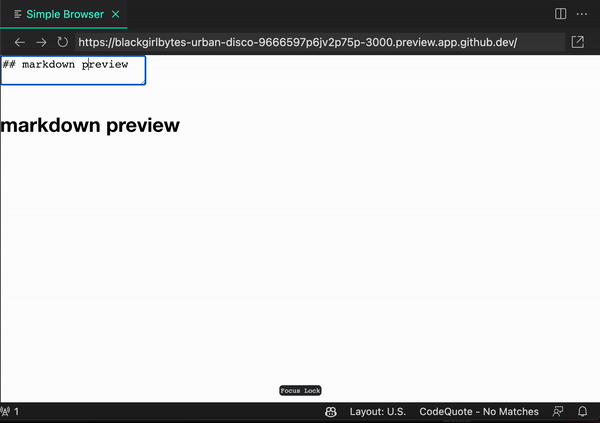The width and height of the screenshot is (600, 423).
Task: Split the editor to the right
Action: pyautogui.click(x=560, y=14)
